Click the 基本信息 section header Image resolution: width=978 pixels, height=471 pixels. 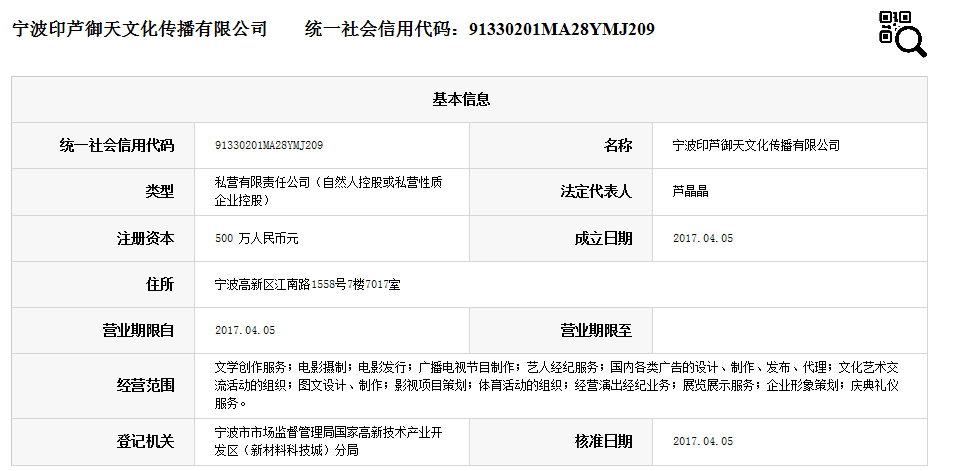462,99
